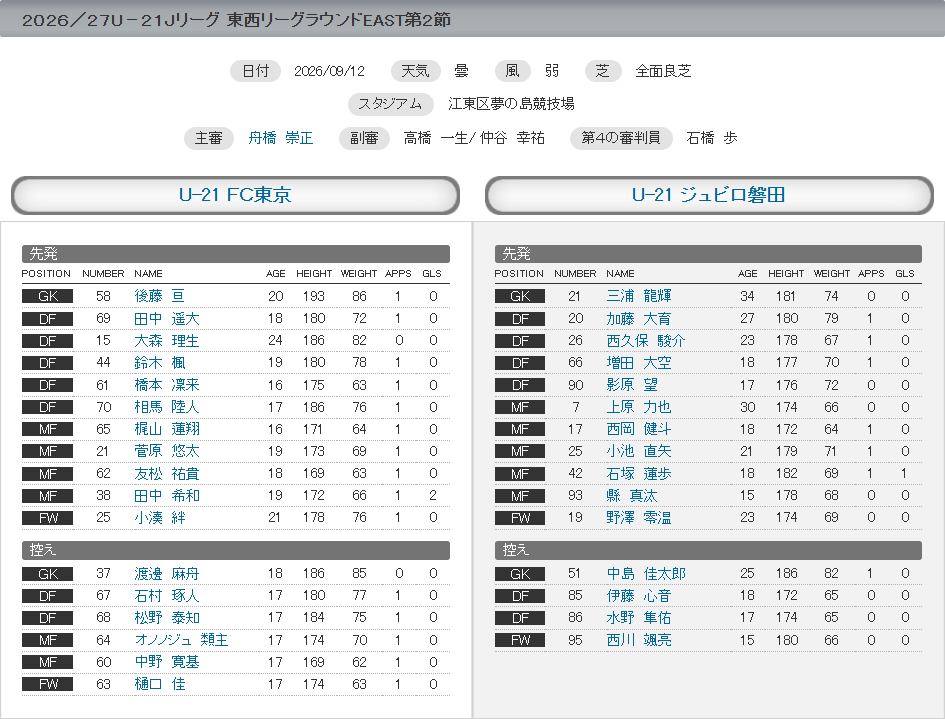
Task: Open player 加藤 大育 profile
Action: pos(639,318)
